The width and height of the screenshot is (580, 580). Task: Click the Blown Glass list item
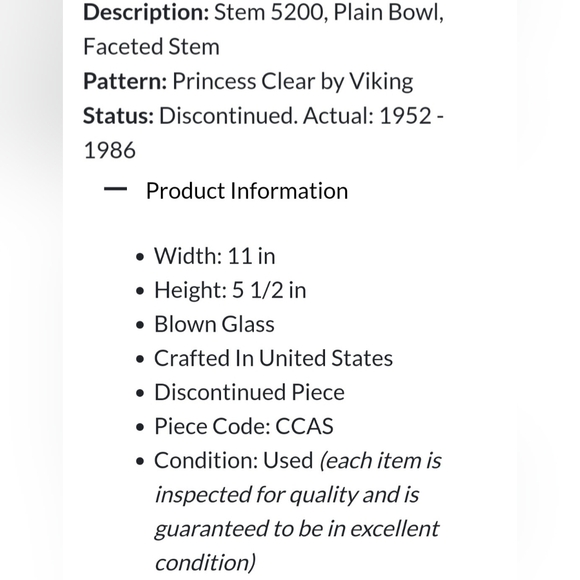pyautogui.click(x=214, y=324)
